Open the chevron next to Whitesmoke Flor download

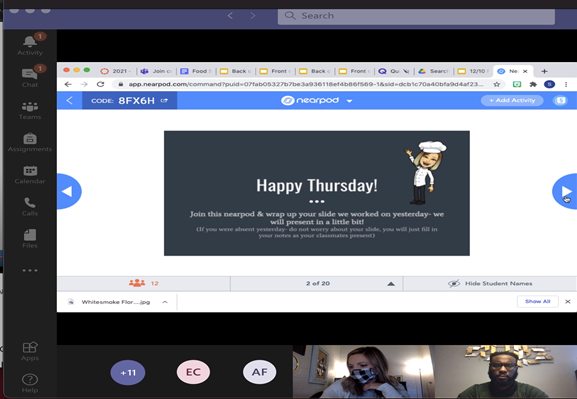165,302
